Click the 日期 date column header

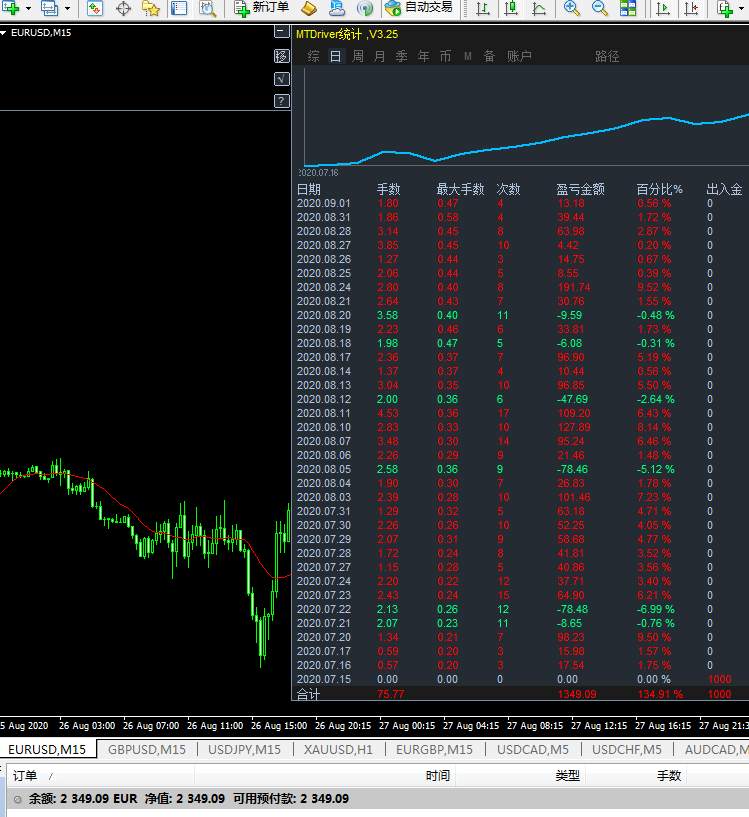[309, 189]
